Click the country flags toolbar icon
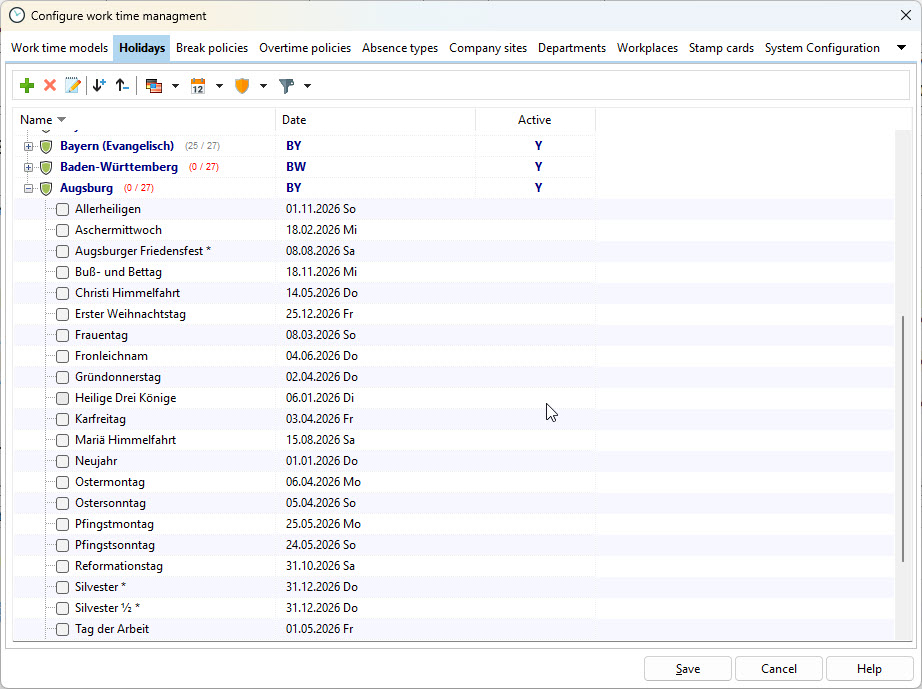 153,86
